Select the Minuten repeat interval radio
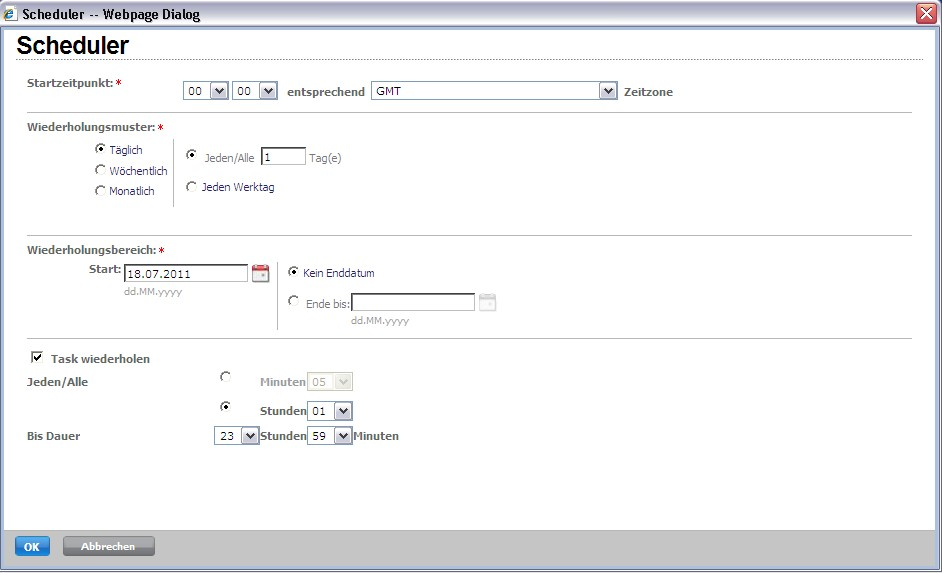 click(225, 377)
